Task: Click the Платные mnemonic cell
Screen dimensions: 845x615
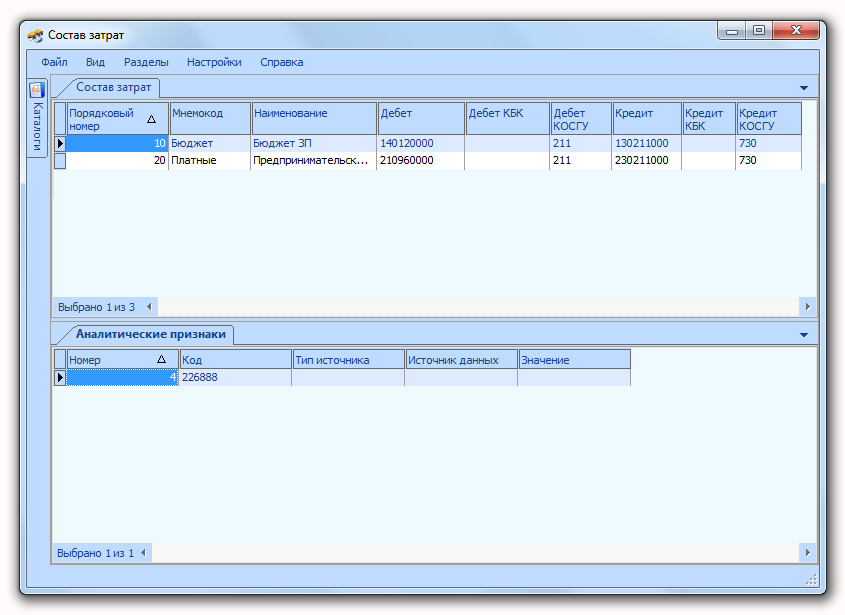Action: (x=210, y=161)
